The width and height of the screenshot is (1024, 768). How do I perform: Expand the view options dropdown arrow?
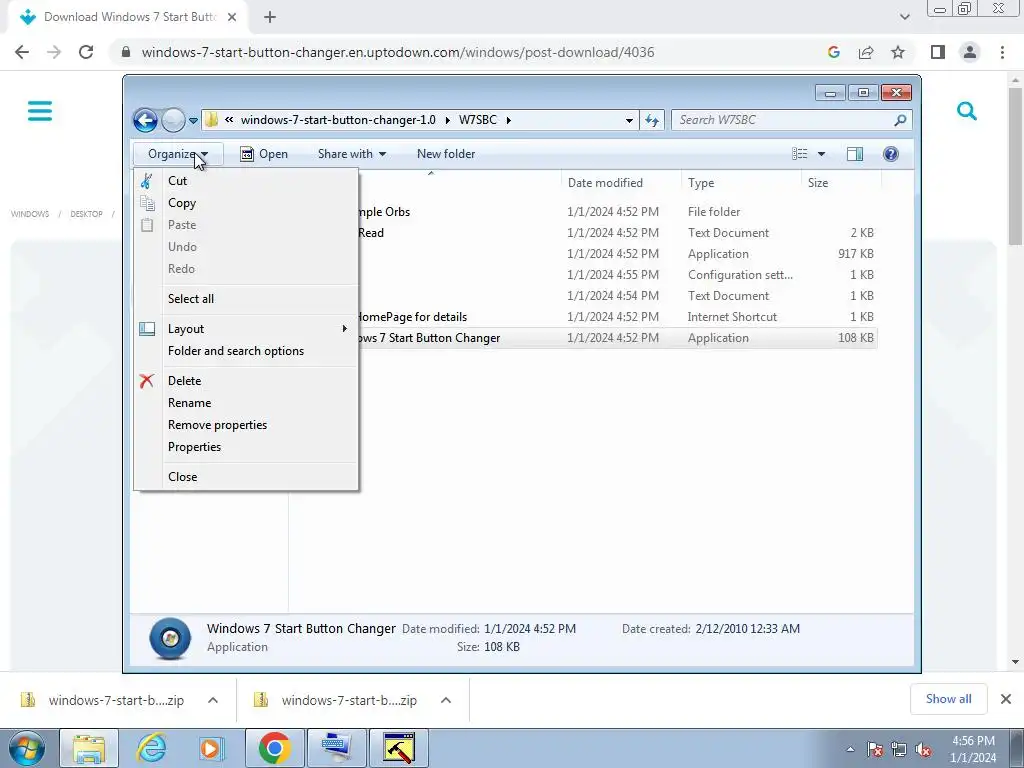point(822,154)
